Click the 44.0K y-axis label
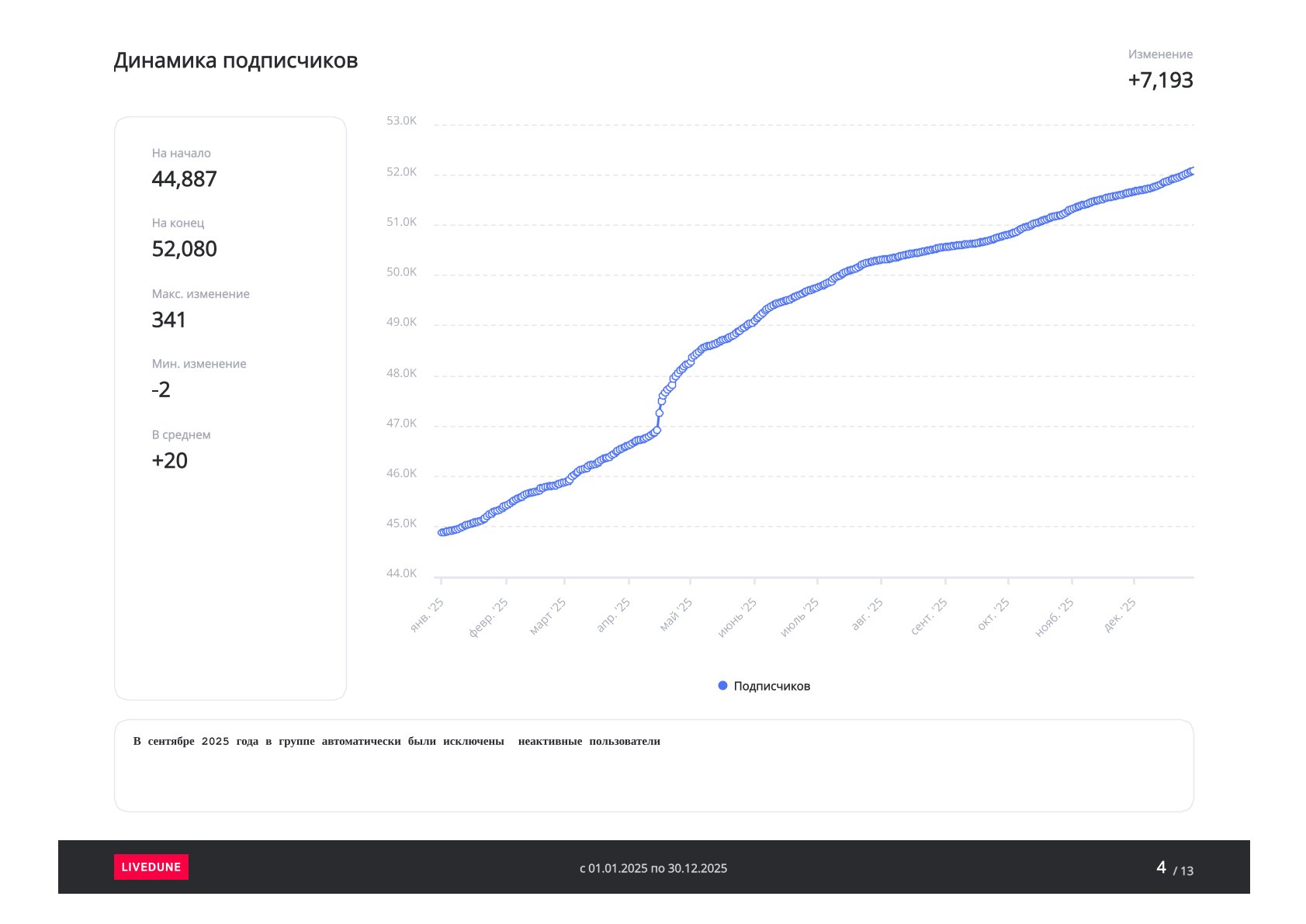 (x=401, y=573)
